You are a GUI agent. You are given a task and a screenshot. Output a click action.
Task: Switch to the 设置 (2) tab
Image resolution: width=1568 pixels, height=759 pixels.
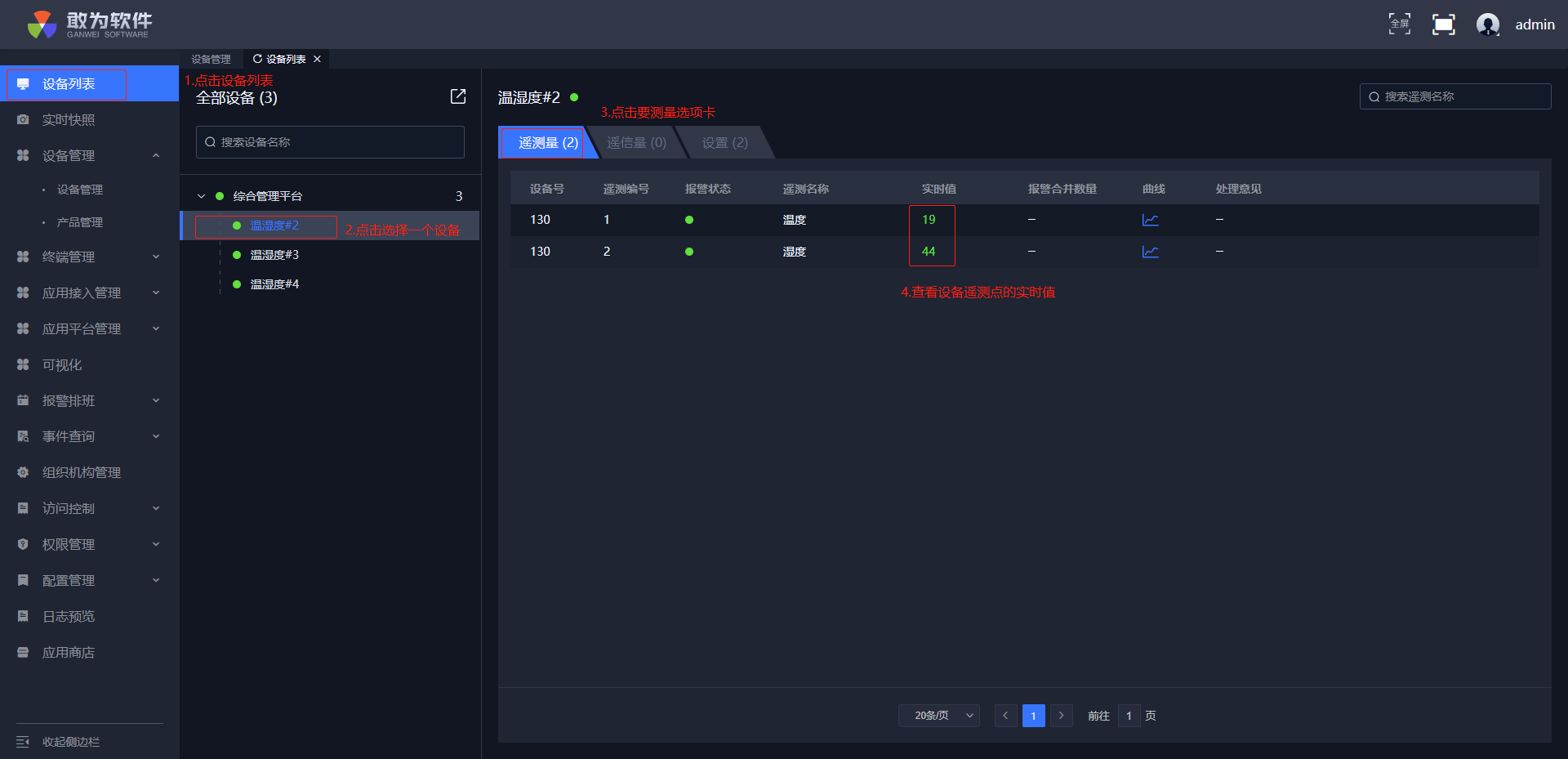click(724, 143)
